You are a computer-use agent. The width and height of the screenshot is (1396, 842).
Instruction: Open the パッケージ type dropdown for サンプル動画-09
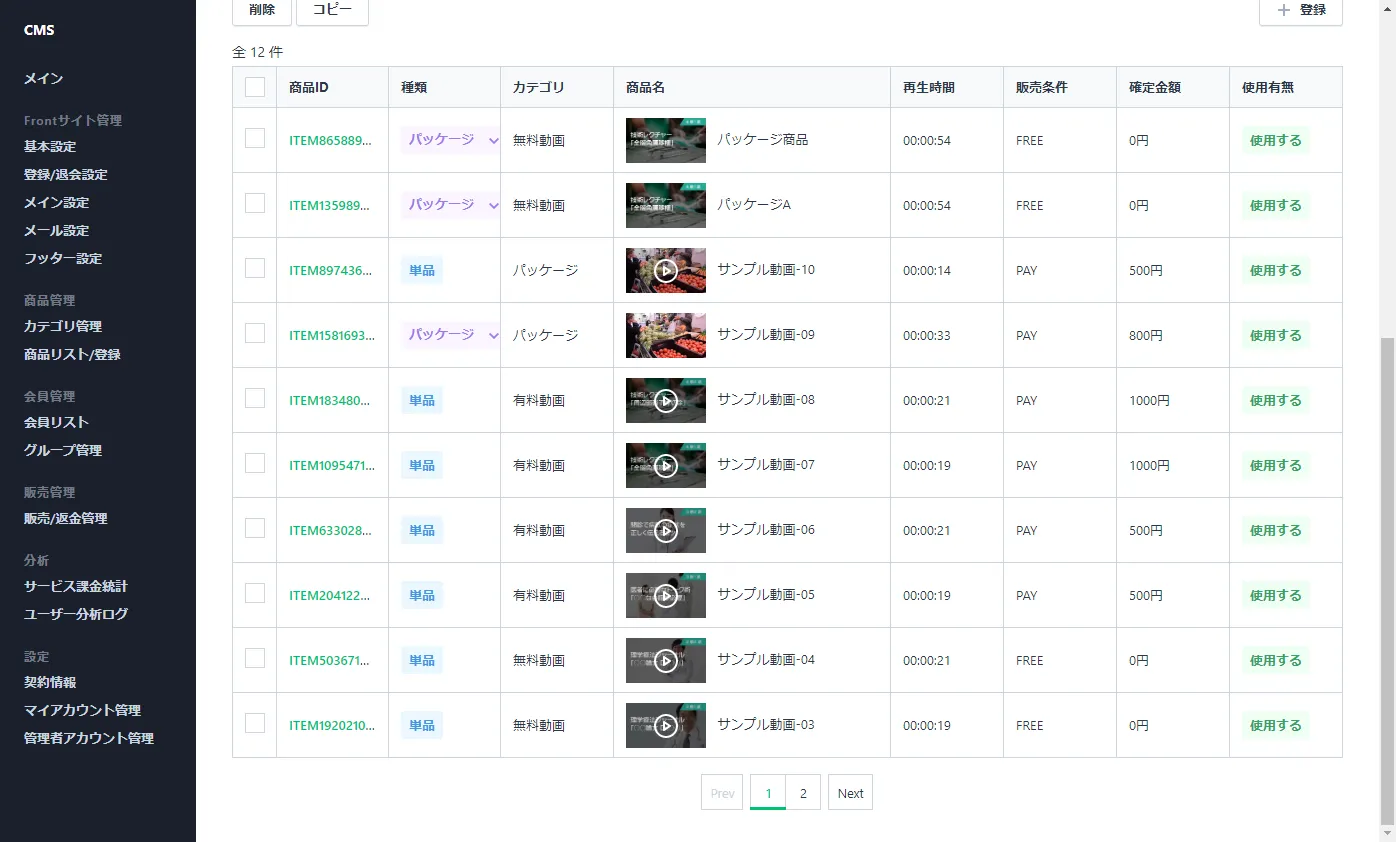coord(492,336)
